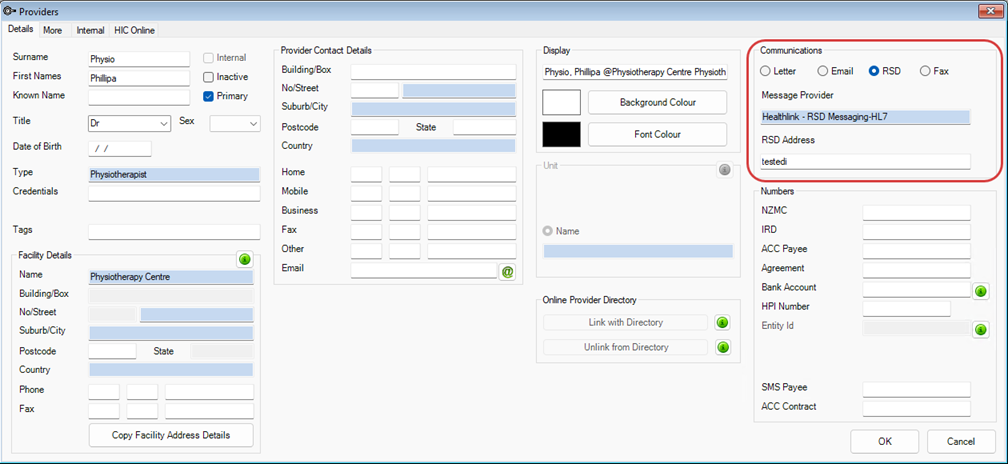This screenshot has height=464, width=1008.
Task: Click the @ icon next to Email field
Action: [x=507, y=270]
